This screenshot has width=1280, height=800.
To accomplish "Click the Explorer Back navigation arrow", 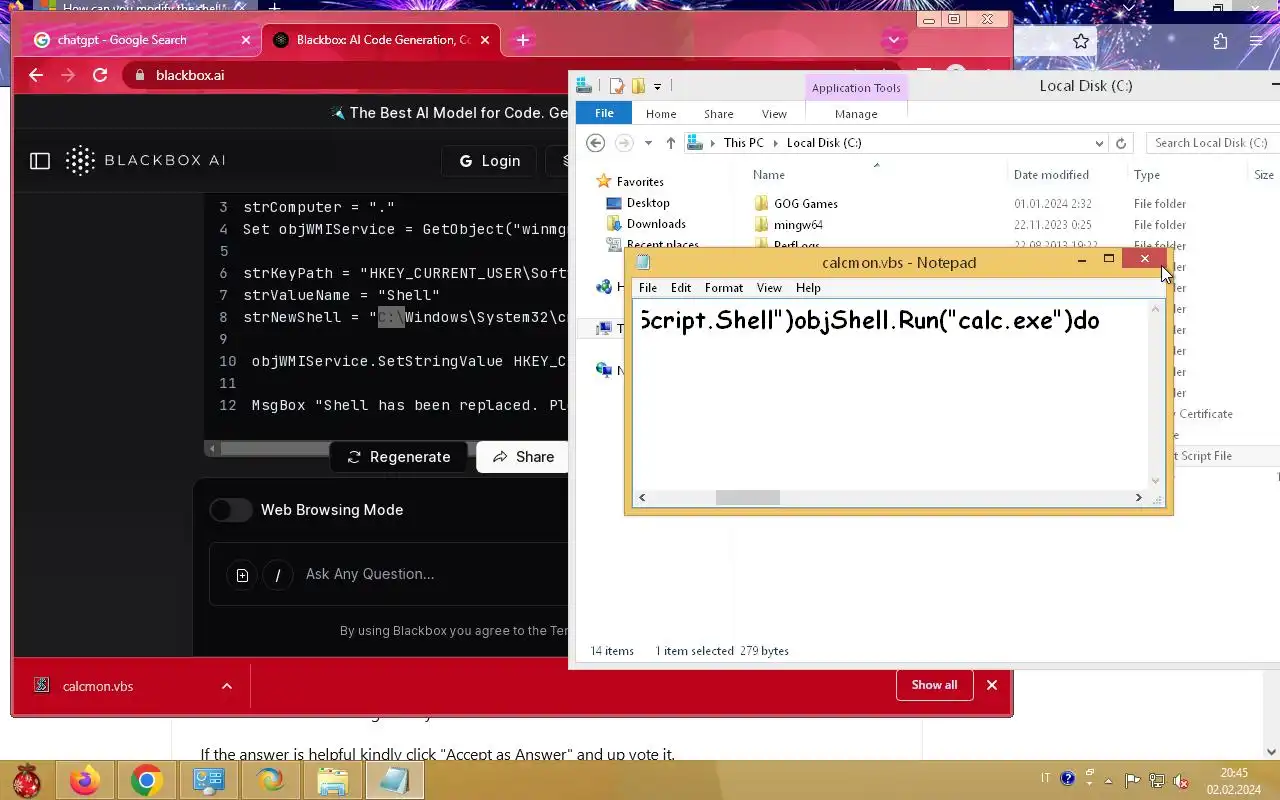I will point(595,143).
